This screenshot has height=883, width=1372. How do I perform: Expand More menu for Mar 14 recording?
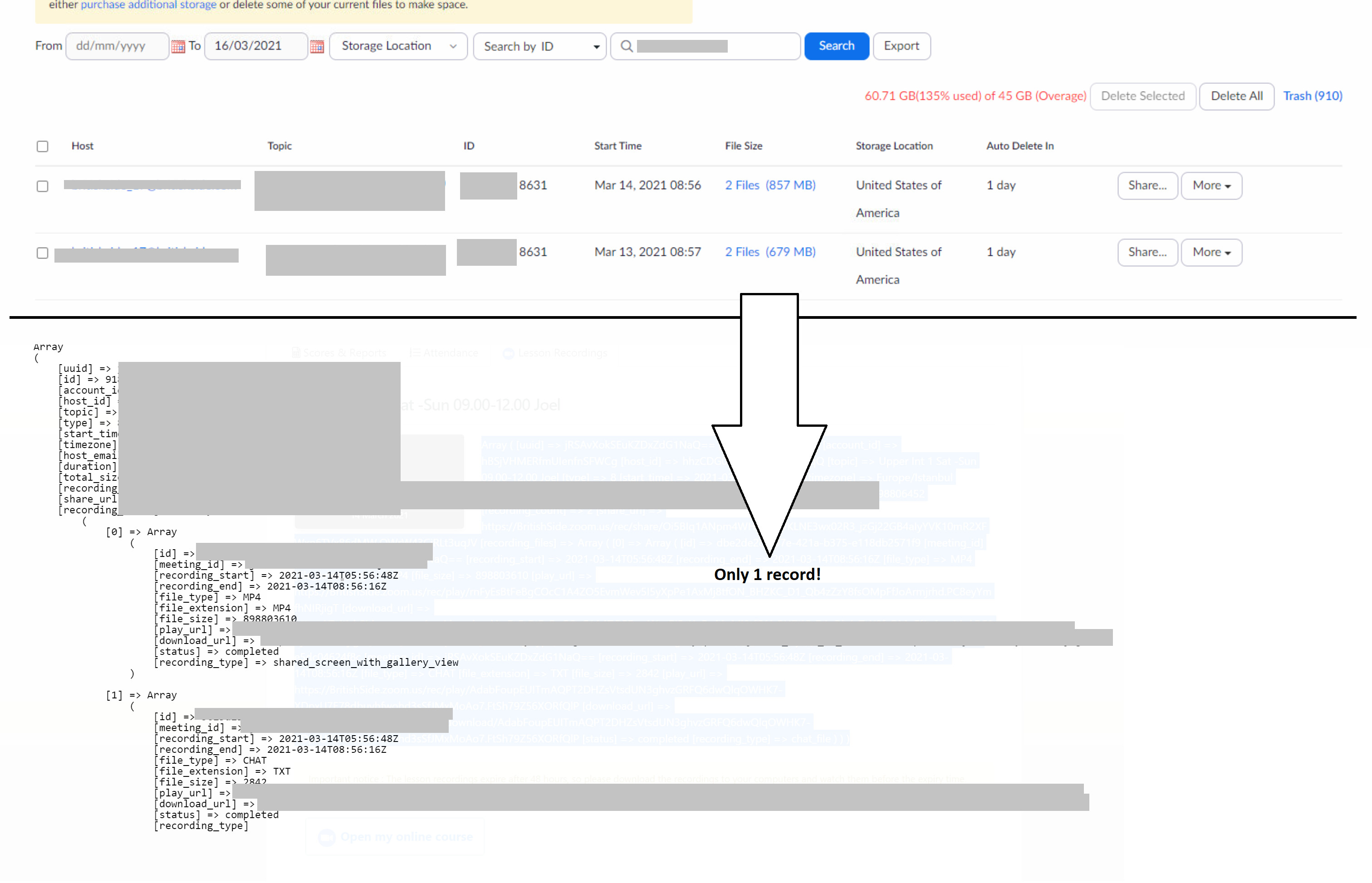[x=1211, y=186]
